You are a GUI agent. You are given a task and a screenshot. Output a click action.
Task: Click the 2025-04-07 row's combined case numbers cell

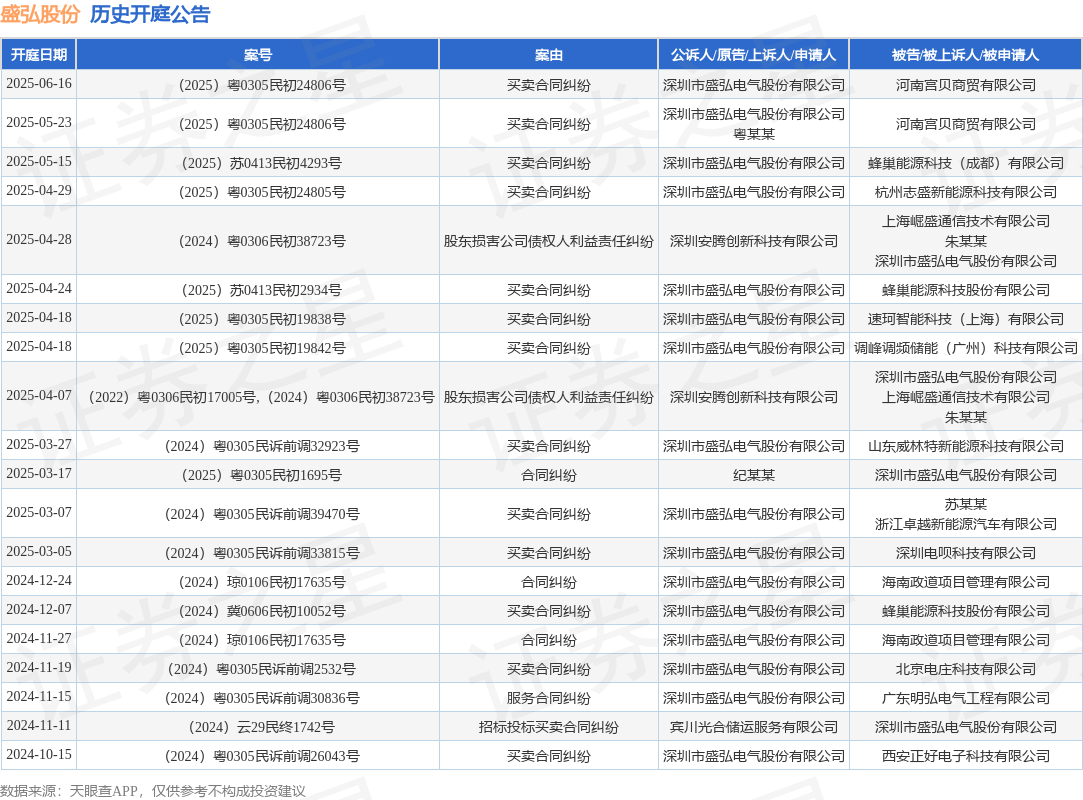(x=258, y=397)
